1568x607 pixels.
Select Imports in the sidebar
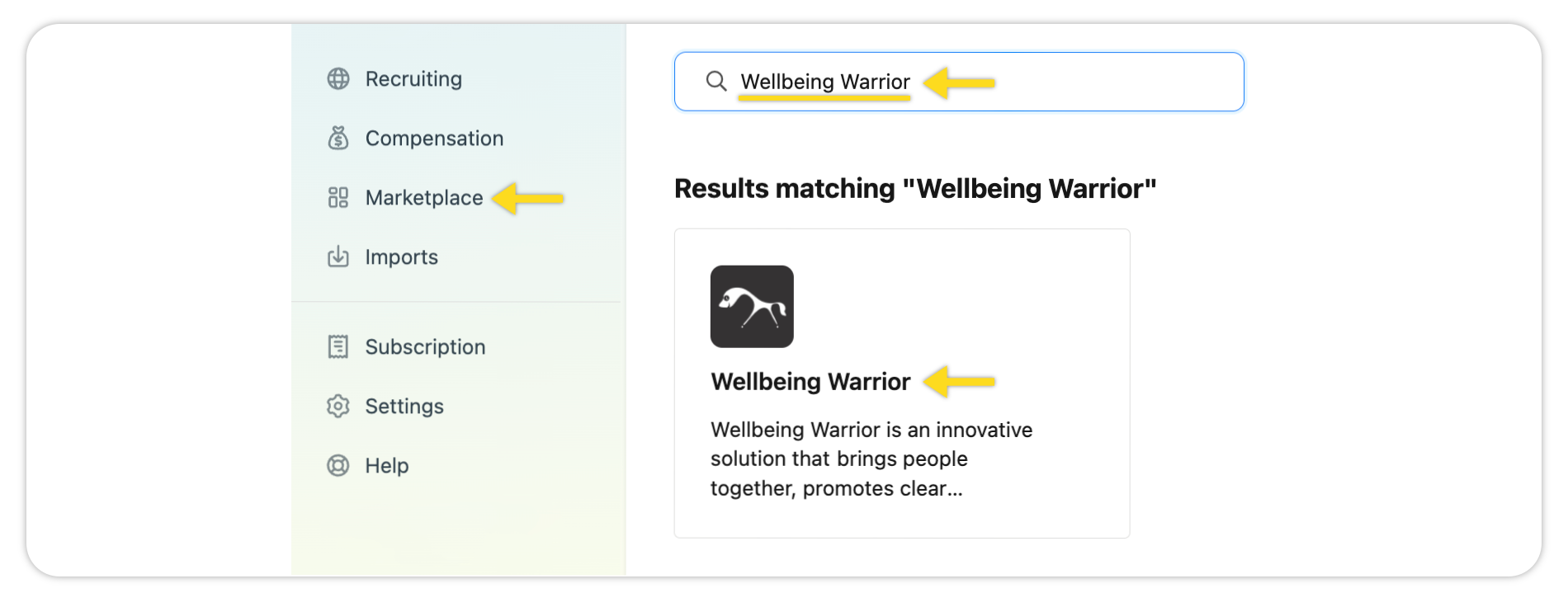[x=401, y=257]
